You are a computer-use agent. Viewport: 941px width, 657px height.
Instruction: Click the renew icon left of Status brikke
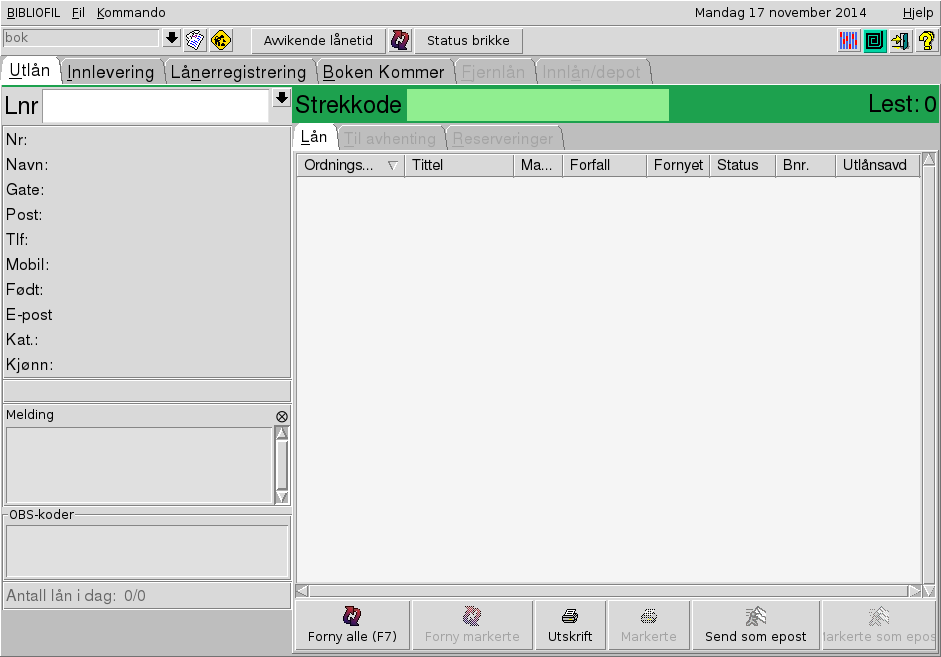(400, 40)
